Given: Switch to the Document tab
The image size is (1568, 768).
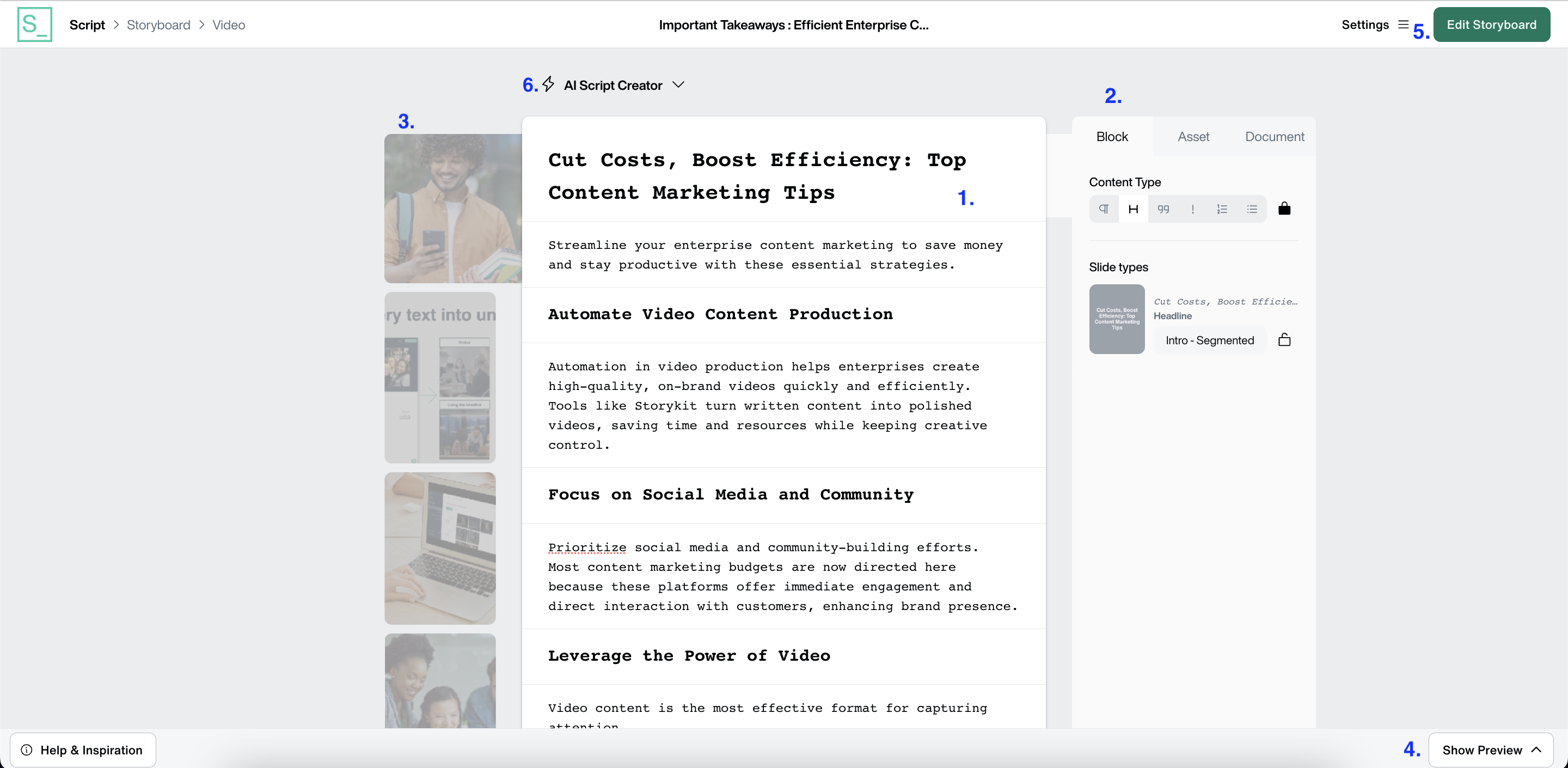Looking at the screenshot, I should coord(1274,136).
